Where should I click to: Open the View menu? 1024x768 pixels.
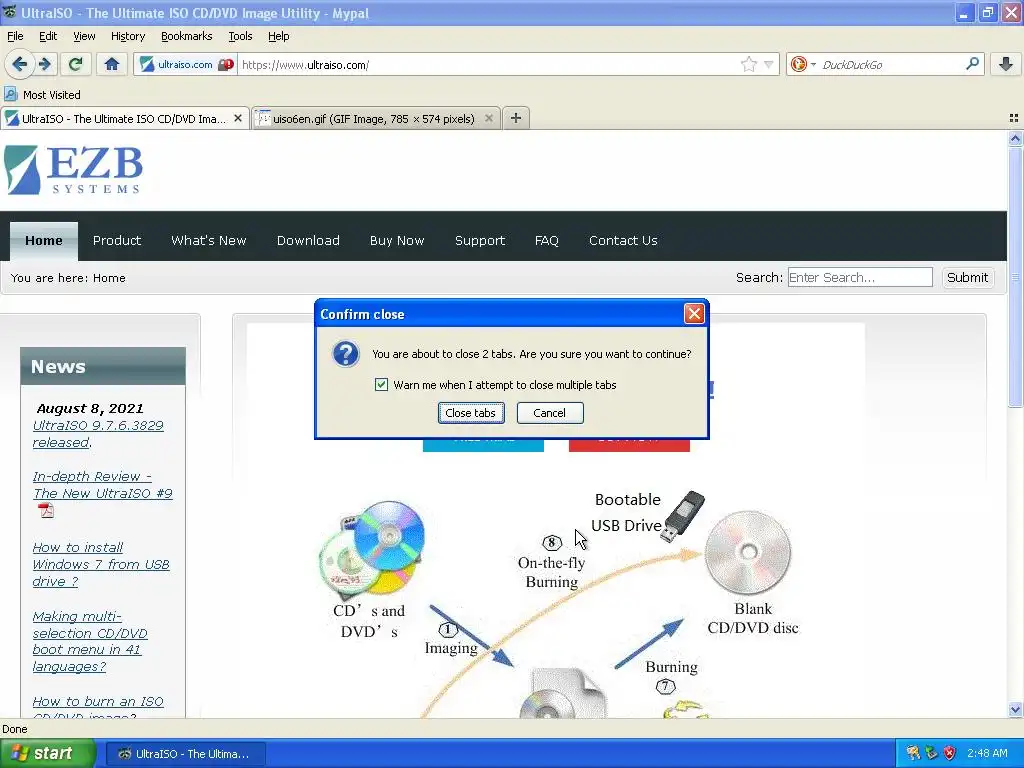84,36
